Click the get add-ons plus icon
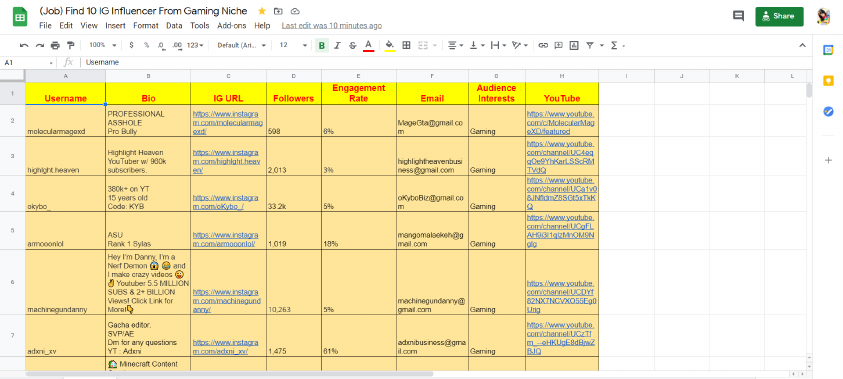Screen dimensions: 843x379 click(828, 160)
